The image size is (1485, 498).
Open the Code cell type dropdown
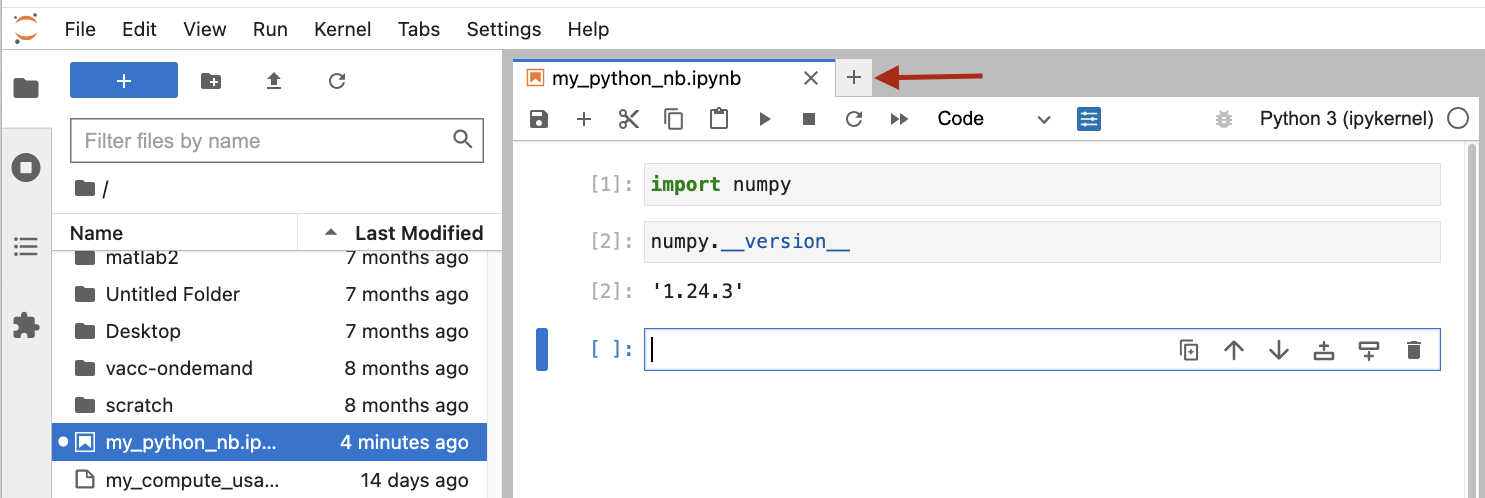click(x=994, y=119)
